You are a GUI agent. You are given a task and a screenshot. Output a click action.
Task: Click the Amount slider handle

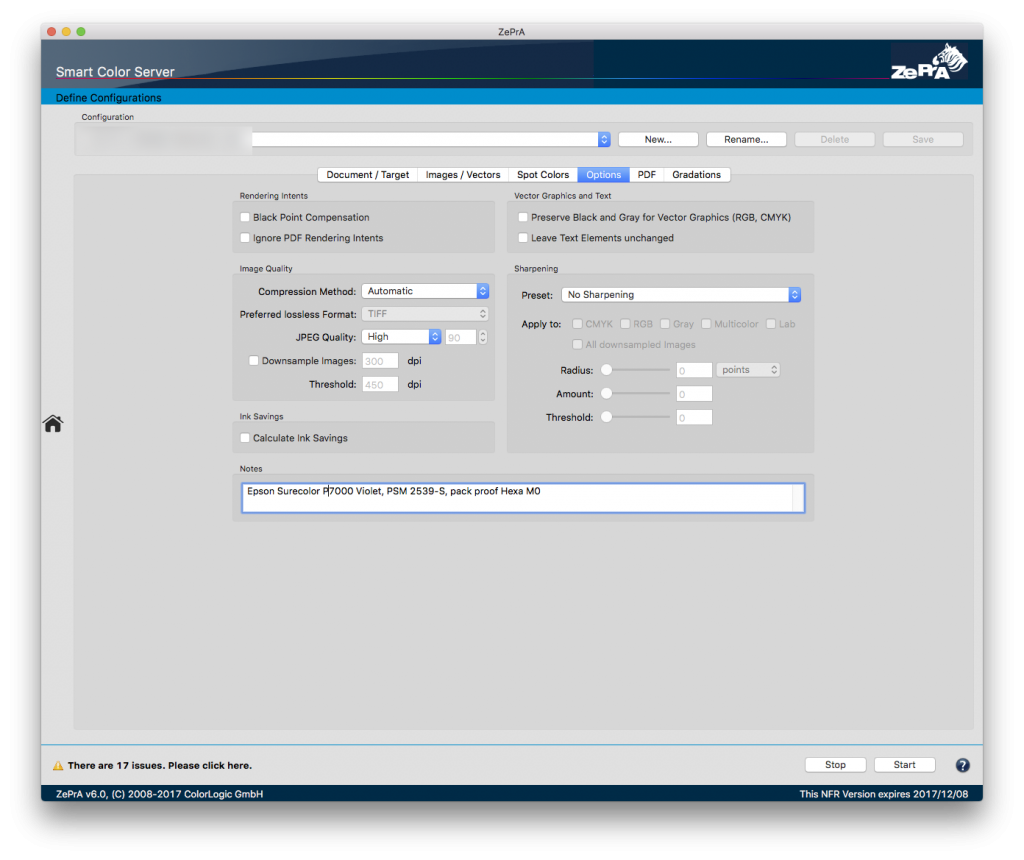tap(607, 394)
